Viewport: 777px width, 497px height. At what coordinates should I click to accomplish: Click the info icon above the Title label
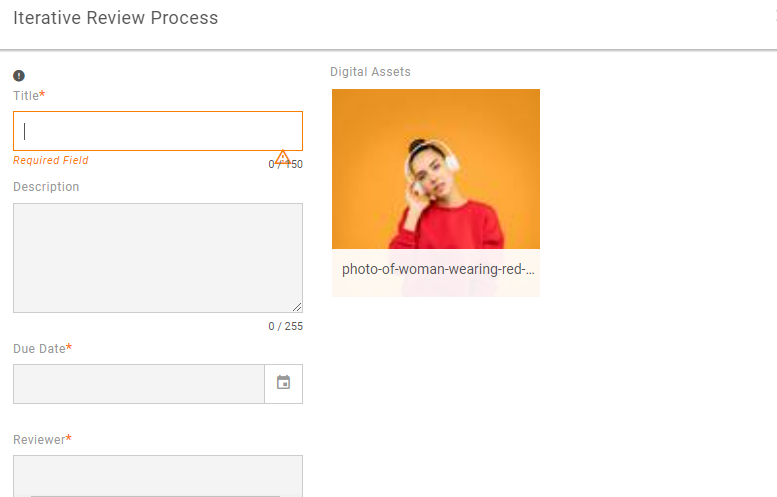pos(19,76)
